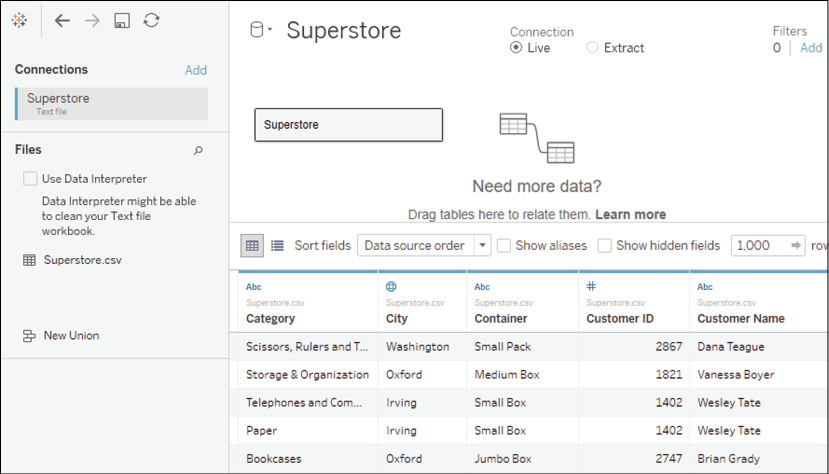Click the New Union icon

coord(29,336)
